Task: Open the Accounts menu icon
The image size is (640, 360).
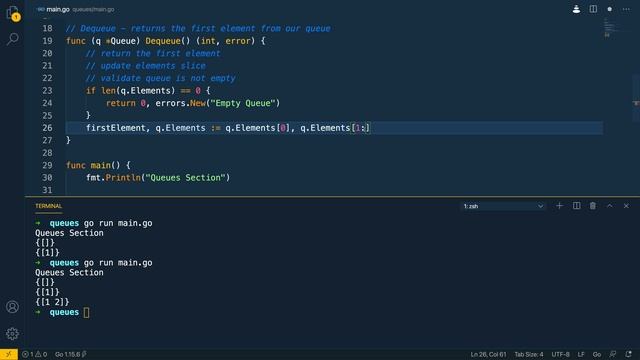Action: (x=12, y=307)
